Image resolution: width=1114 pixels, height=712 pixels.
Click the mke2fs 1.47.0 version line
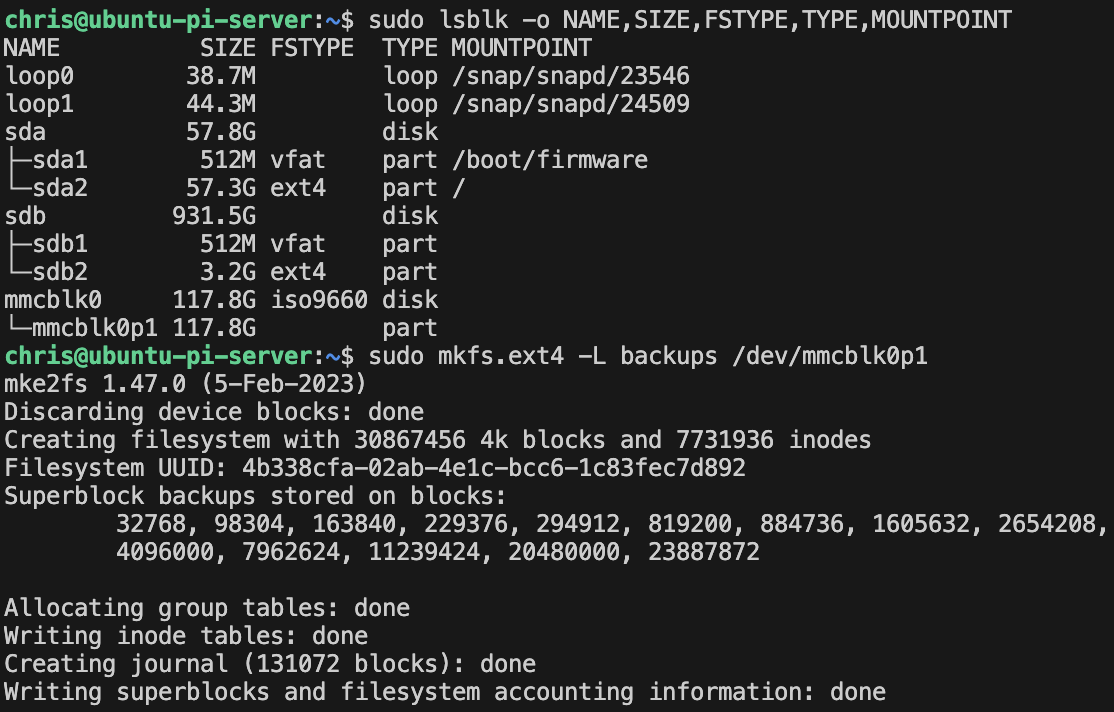click(186, 384)
